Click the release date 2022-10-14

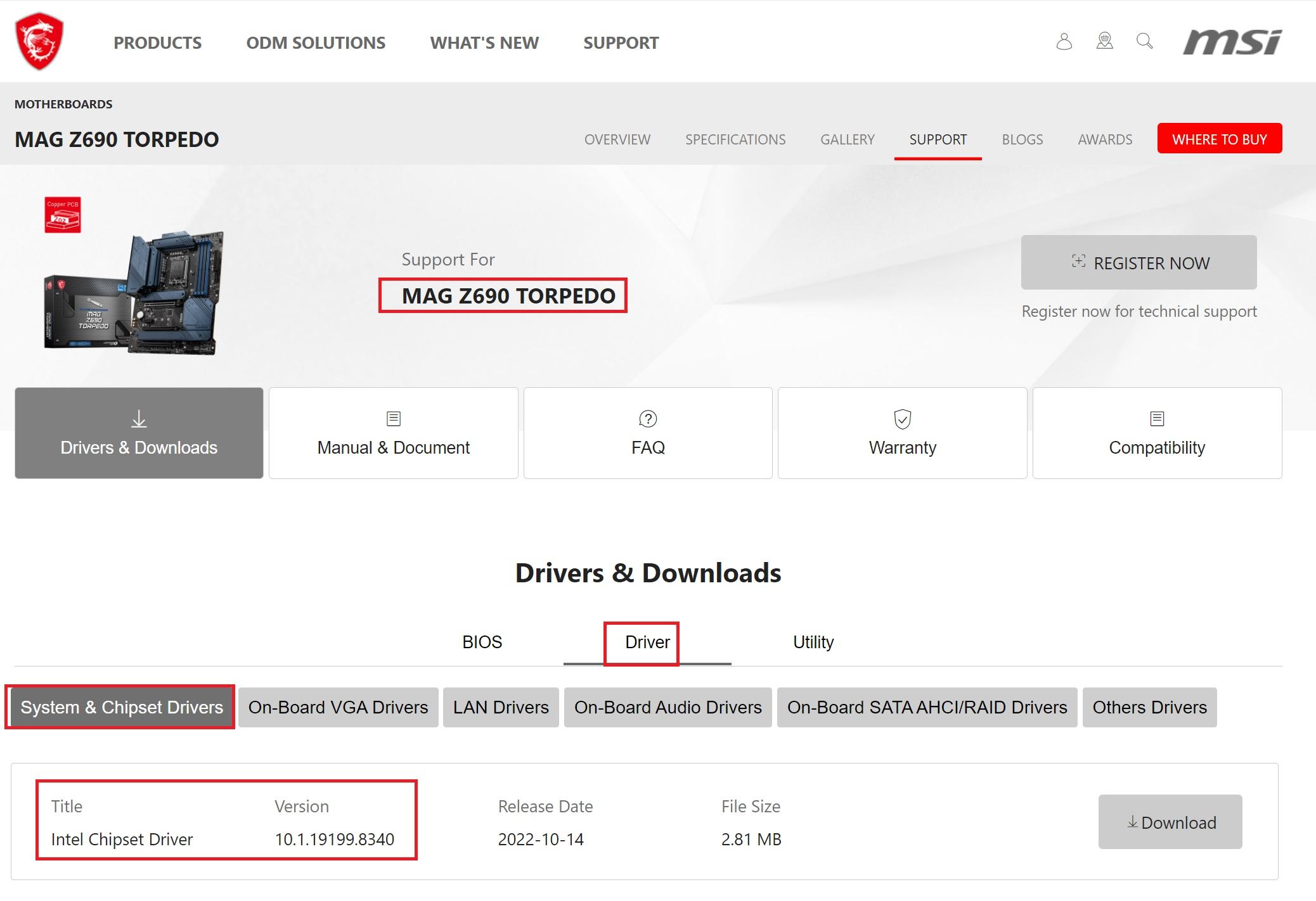pyautogui.click(x=541, y=840)
